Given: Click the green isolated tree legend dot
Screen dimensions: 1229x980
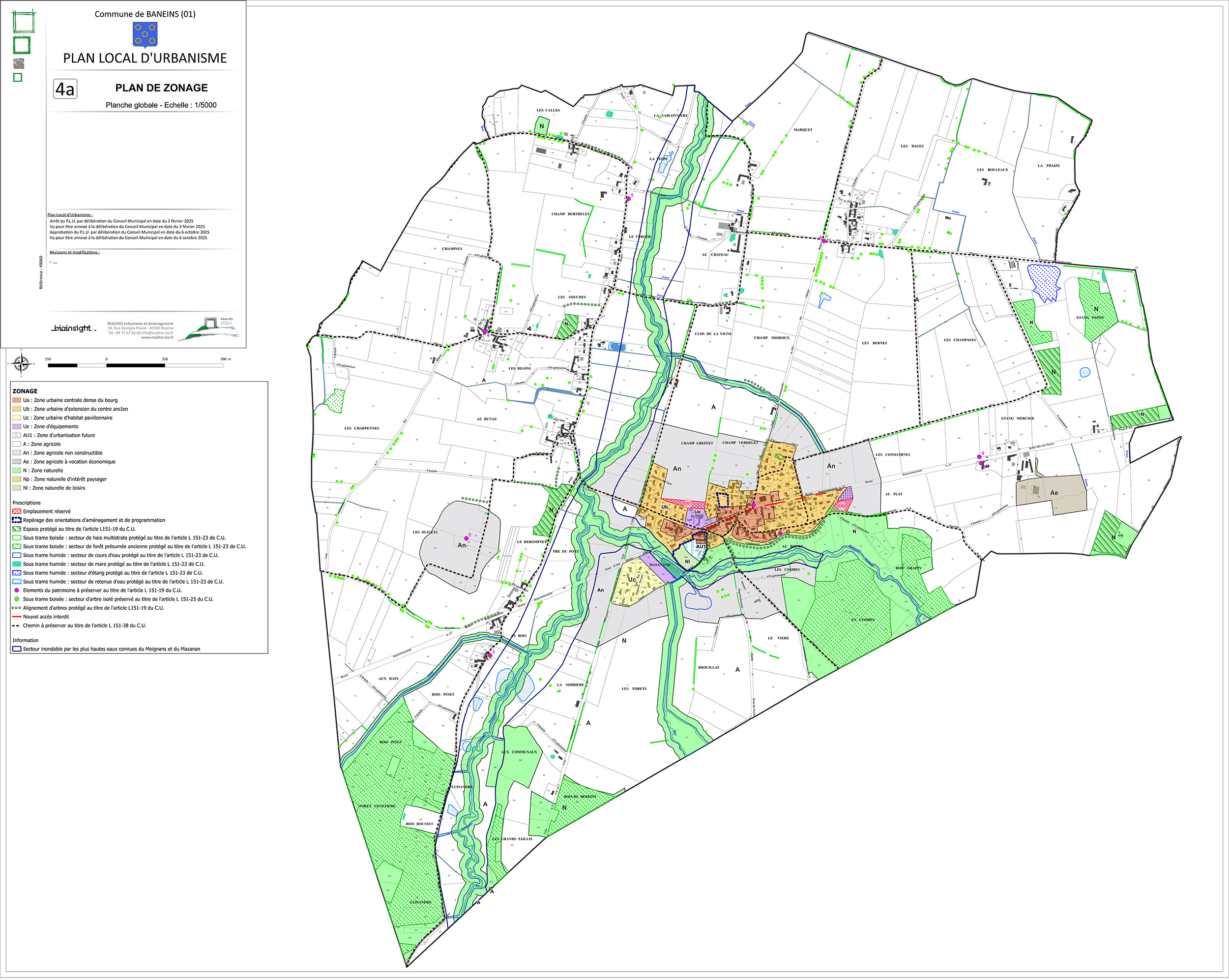Looking at the screenshot, I should click(17, 599).
